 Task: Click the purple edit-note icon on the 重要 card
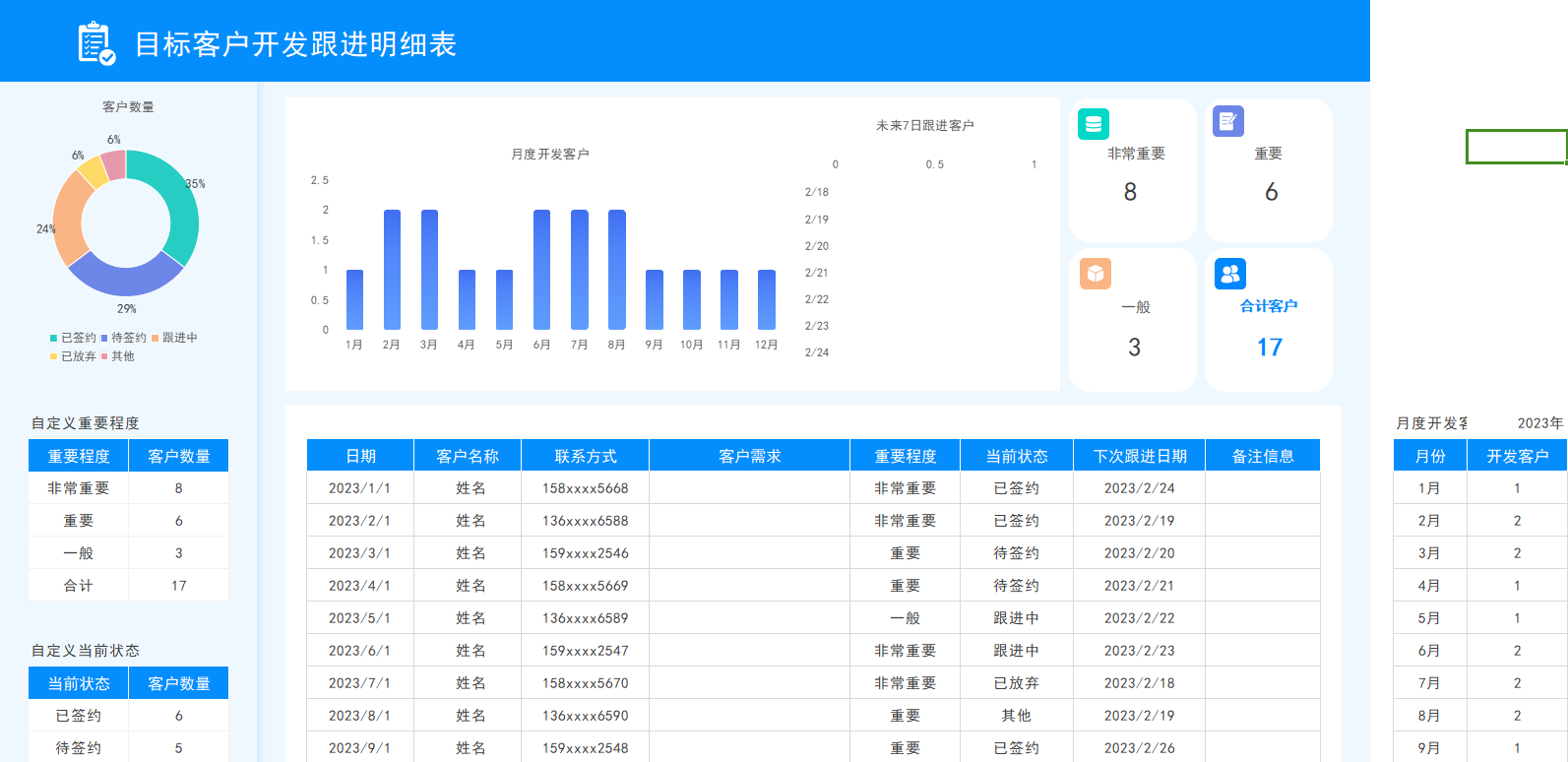(x=1228, y=121)
